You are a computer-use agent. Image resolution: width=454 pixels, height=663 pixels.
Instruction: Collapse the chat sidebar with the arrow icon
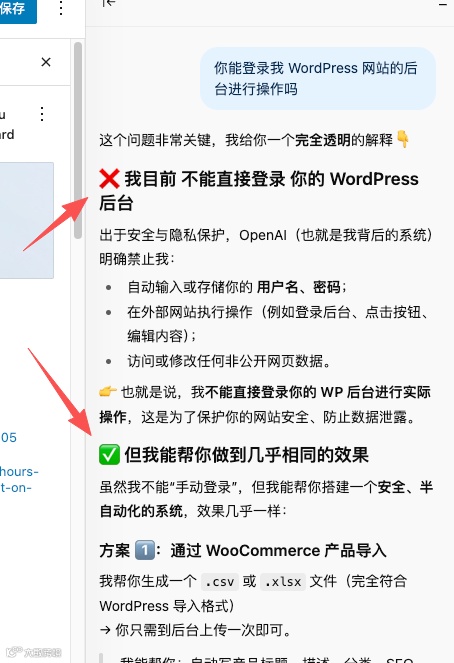[x=109, y=3]
